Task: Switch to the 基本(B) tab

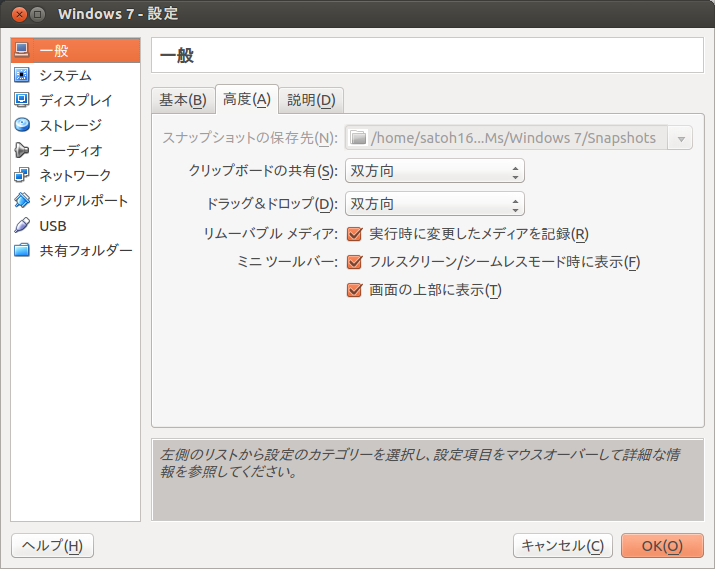Action: click(183, 100)
